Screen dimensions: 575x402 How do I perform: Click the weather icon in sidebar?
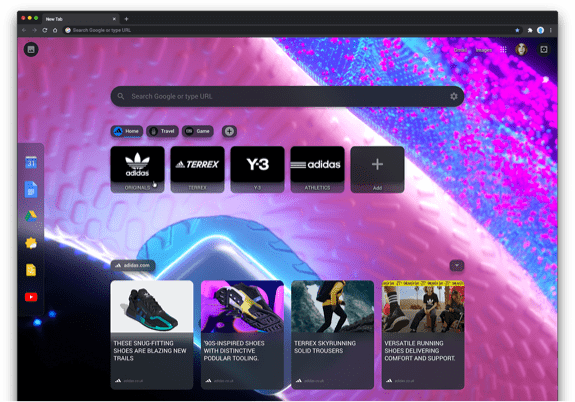click(x=31, y=243)
